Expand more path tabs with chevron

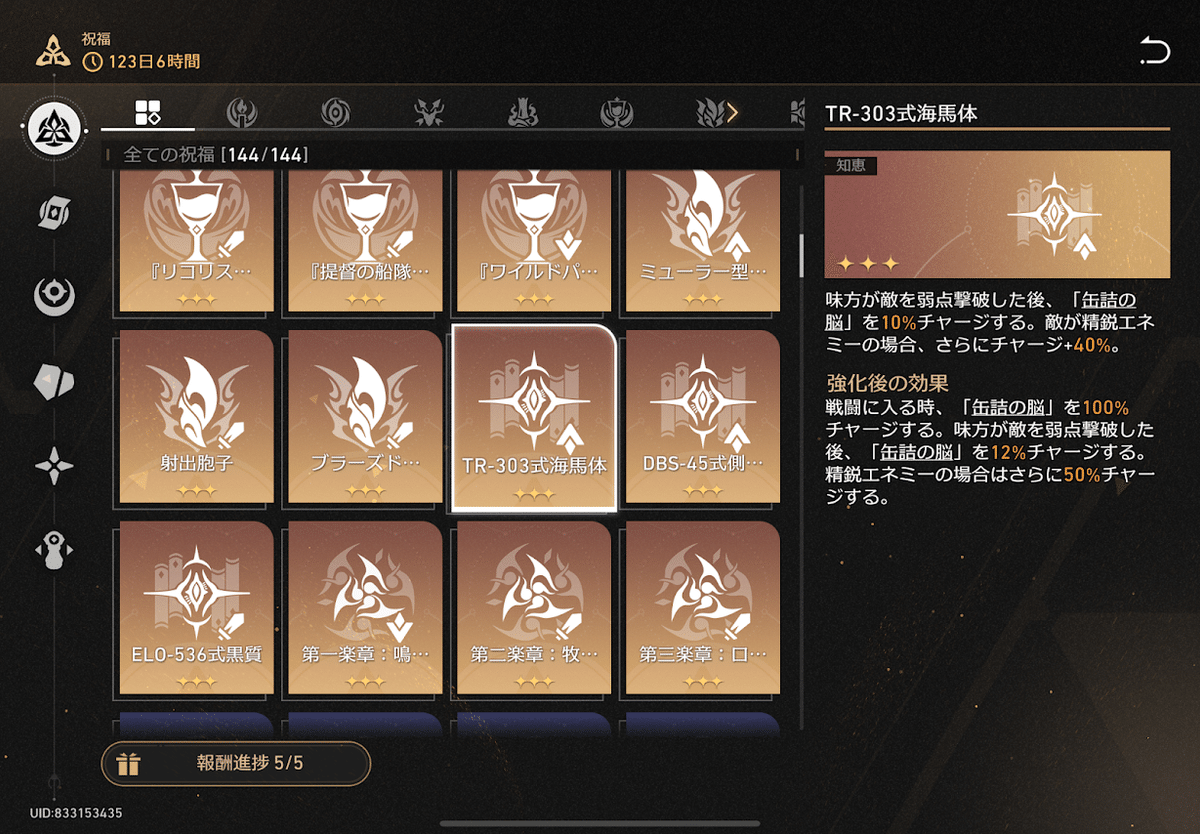[x=732, y=112]
